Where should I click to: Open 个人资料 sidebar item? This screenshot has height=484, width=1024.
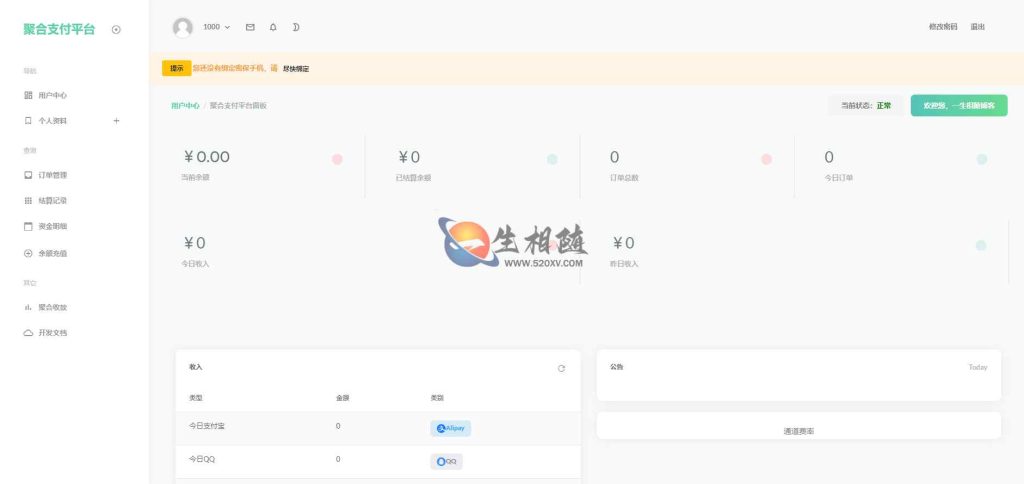point(52,121)
